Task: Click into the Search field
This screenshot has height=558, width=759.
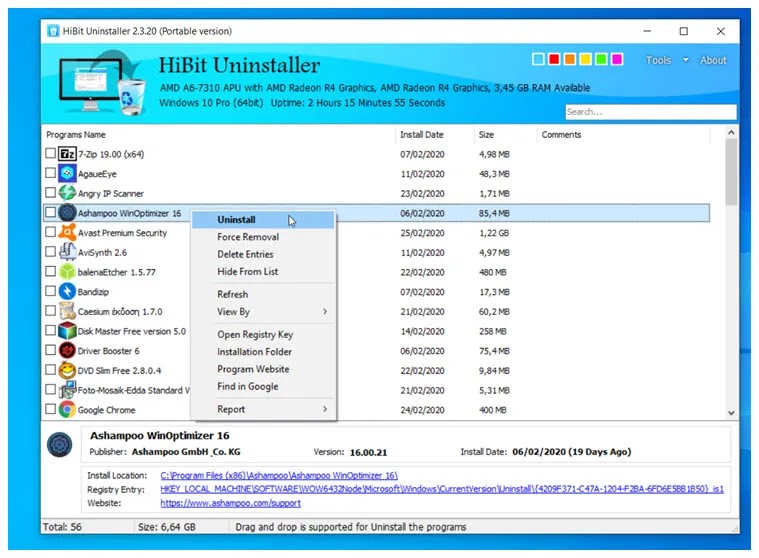Action: [651, 112]
